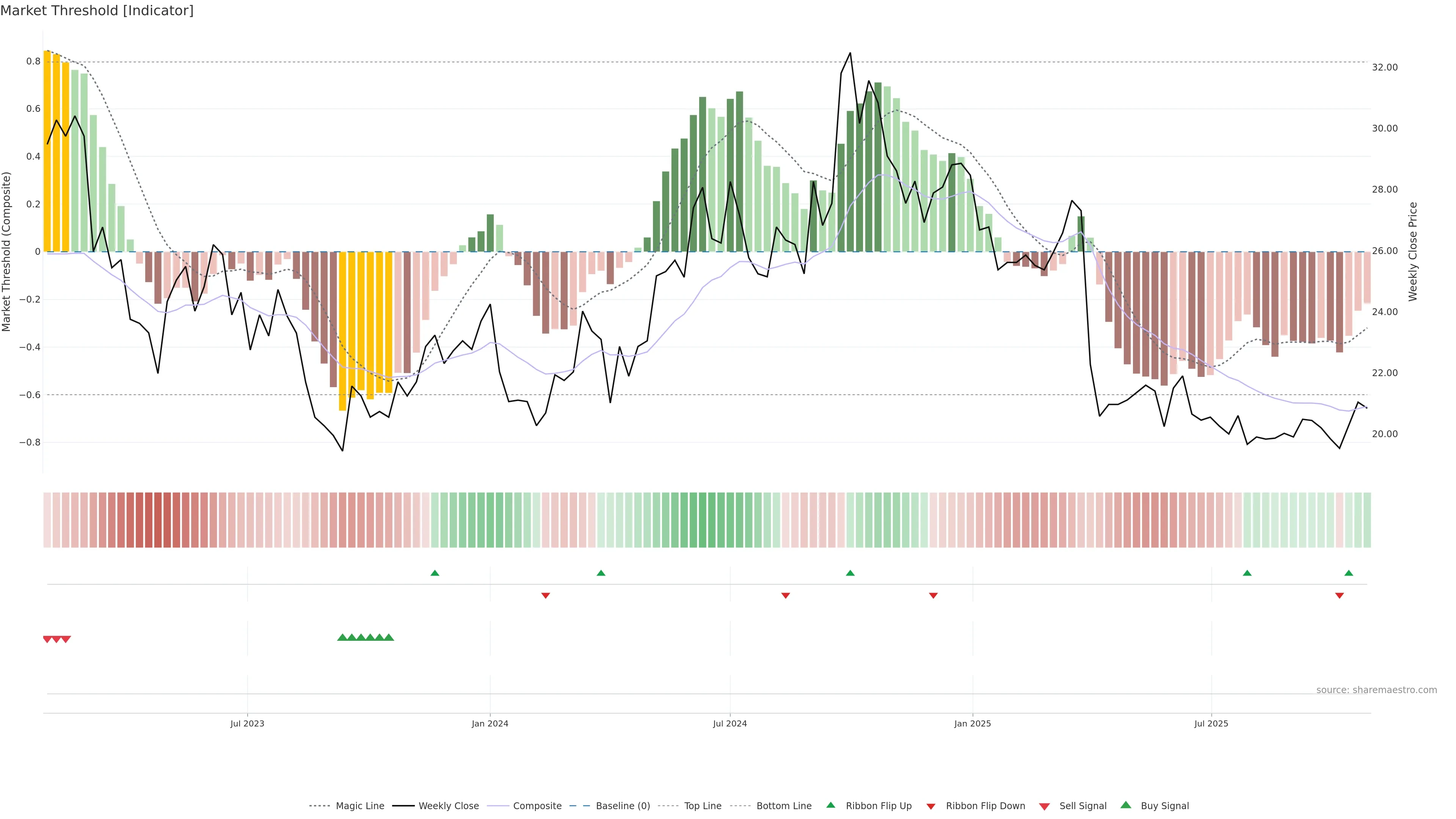
Task: Click the ribbon flip down marker before Jan 2025
Action: coord(933,595)
